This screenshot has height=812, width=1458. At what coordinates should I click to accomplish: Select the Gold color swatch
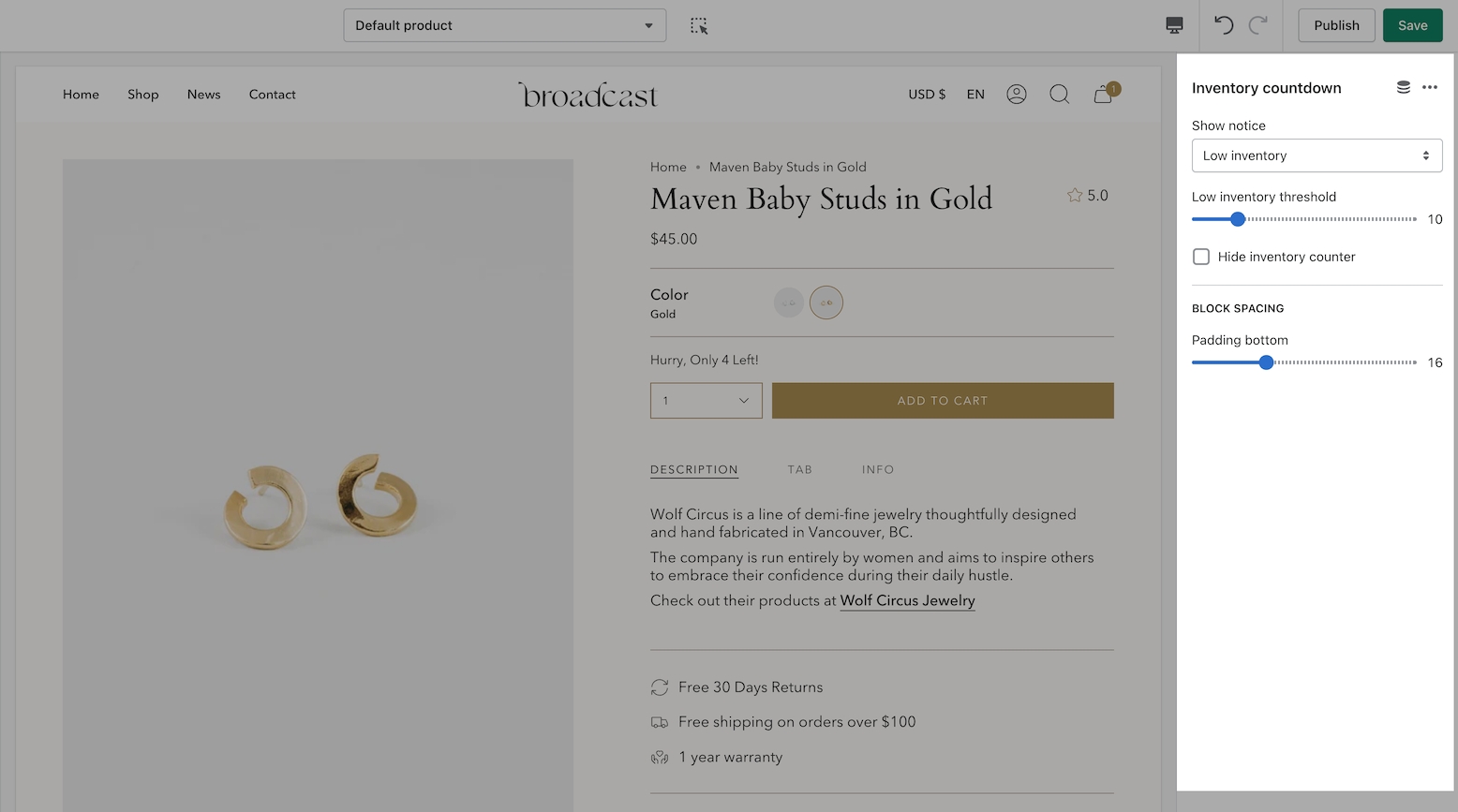coord(826,303)
